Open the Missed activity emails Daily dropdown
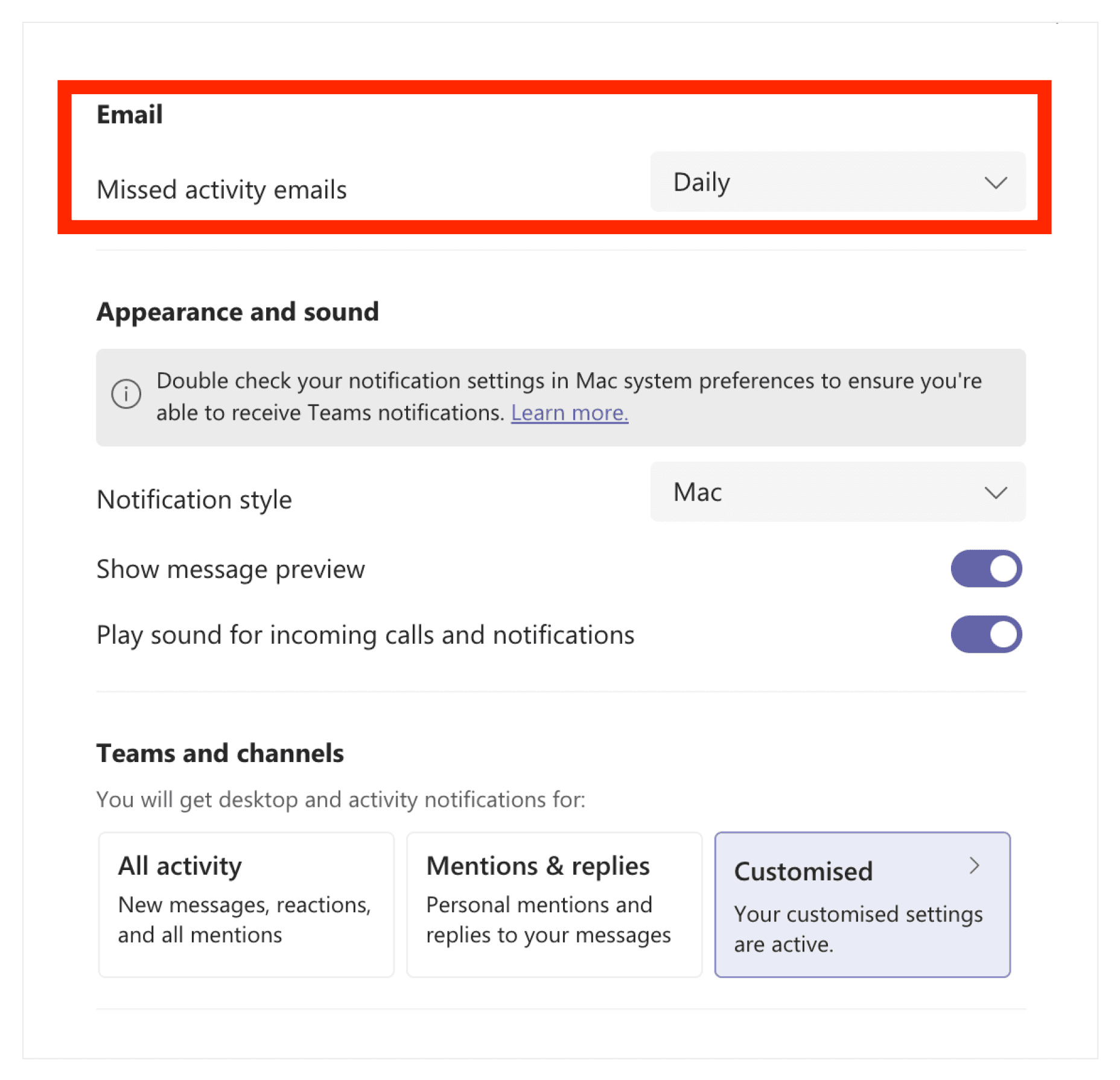 coord(836,182)
